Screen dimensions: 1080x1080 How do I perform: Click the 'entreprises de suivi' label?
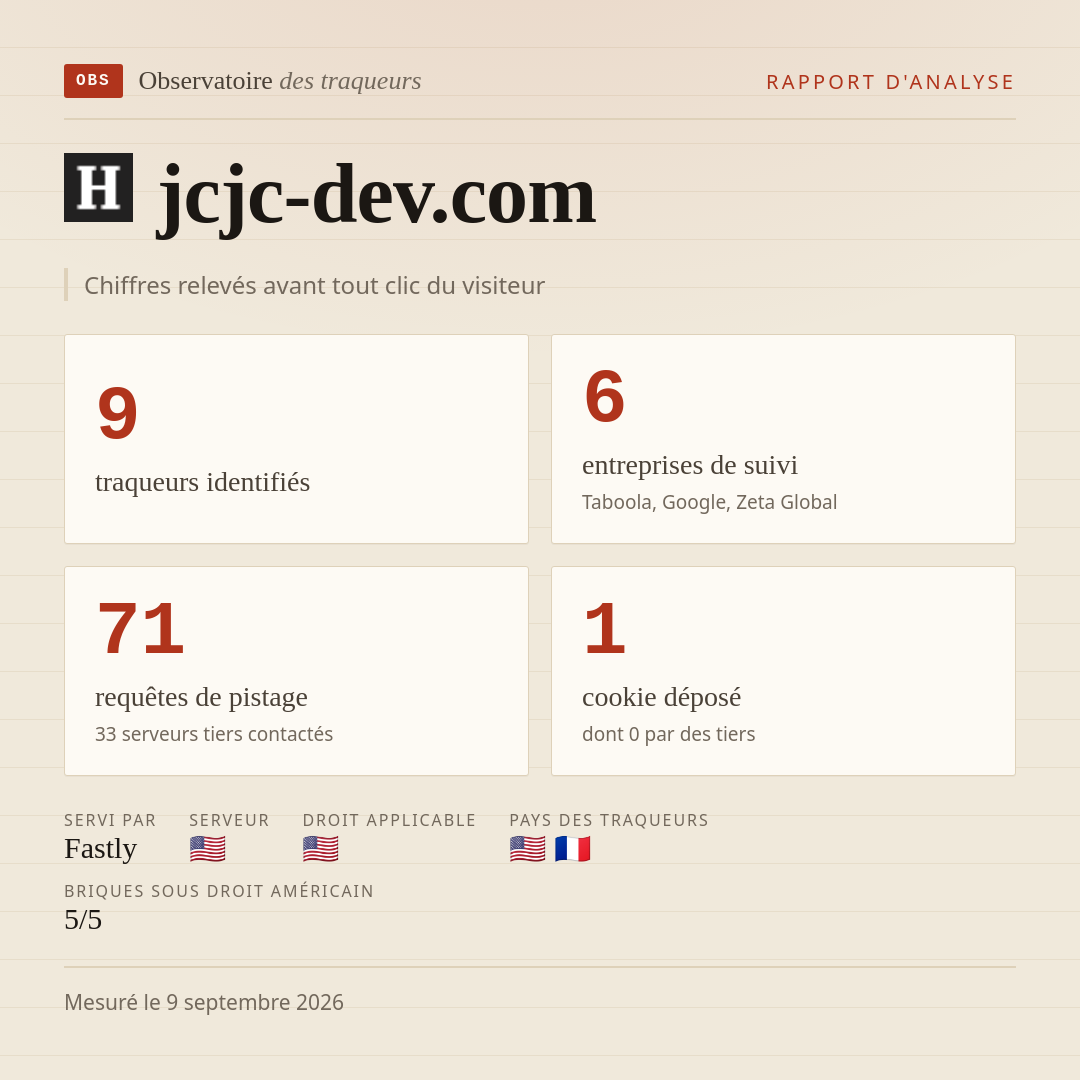[689, 465]
